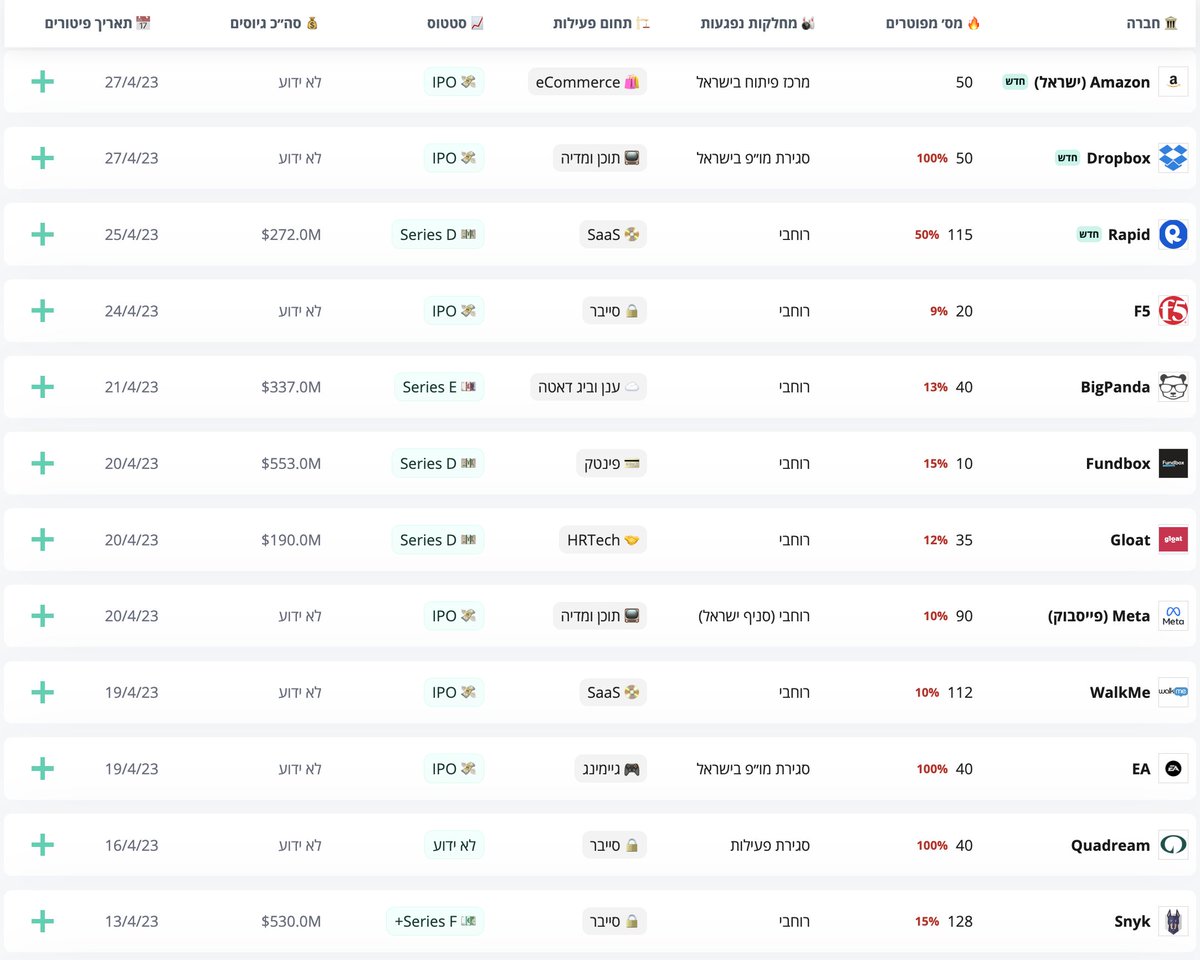Click Series D badge in Rapid row

[437, 234]
